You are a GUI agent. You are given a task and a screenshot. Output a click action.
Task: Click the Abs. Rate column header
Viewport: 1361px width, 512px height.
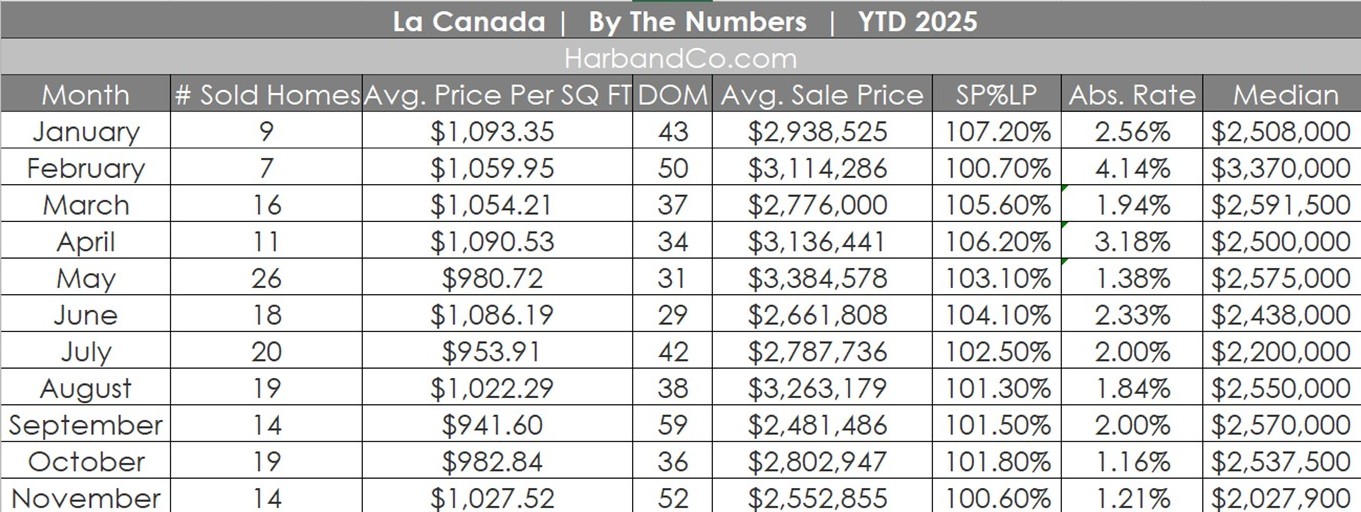pos(1132,95)
